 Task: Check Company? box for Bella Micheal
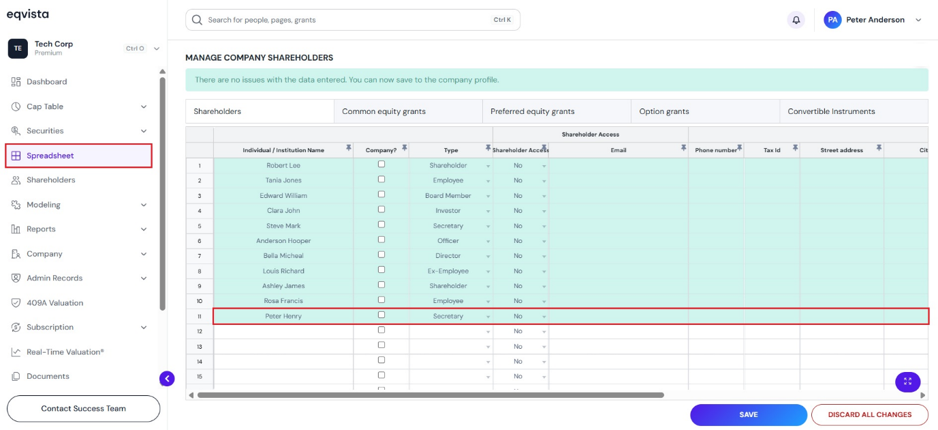pyautogui.click(x=382, y=255)
